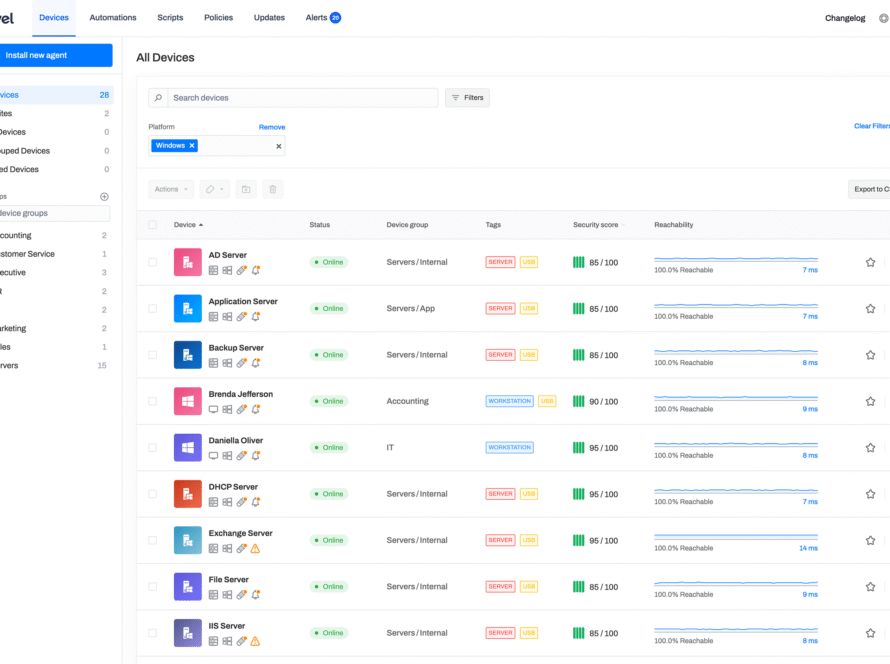
Task: Click the Clear Filters link
Action: [871, 126]
